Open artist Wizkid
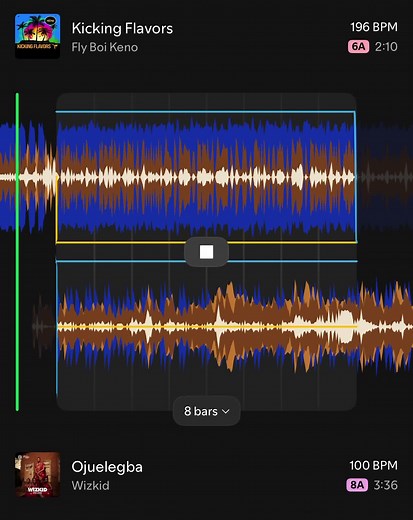Image resolution: width=413 pixels, height=520 pixels. 90,485
